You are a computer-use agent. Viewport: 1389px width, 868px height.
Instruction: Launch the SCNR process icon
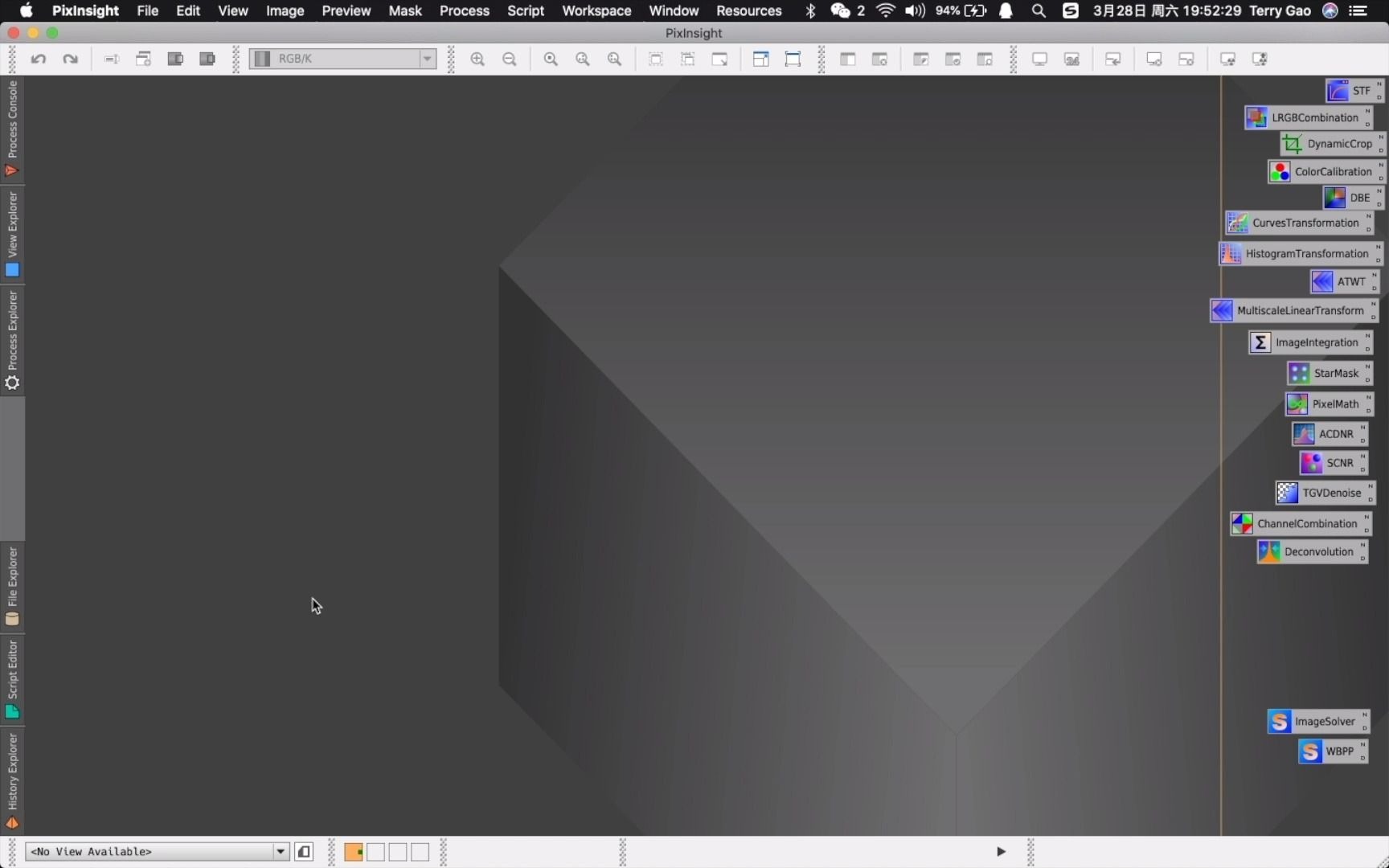click(x=1334, y=463)
